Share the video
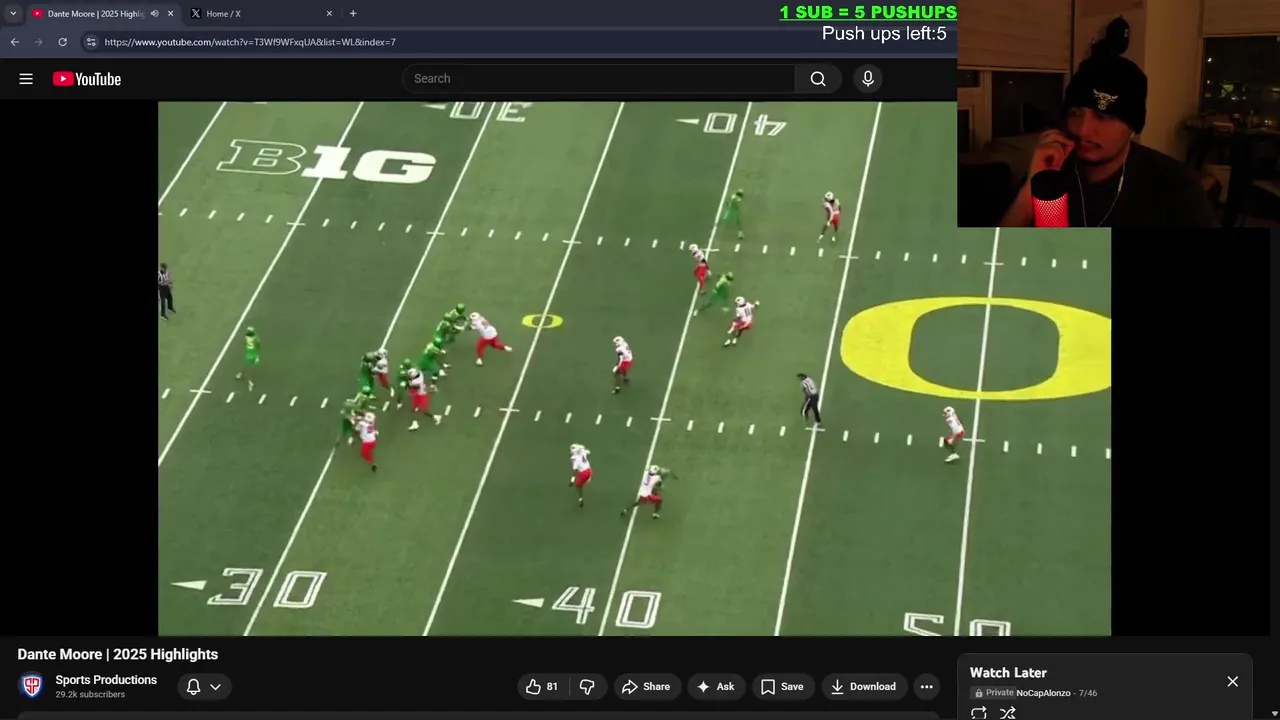 (x=645, y=687)
